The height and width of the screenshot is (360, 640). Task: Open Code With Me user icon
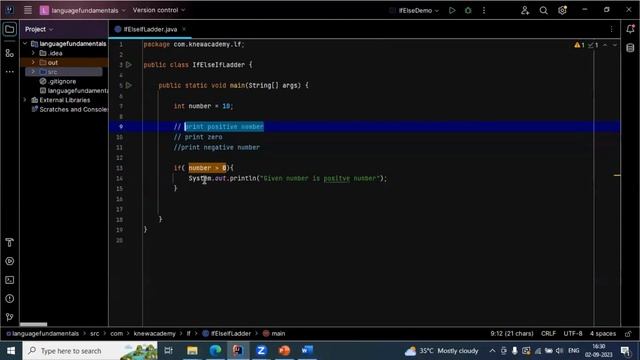(525, 10)
